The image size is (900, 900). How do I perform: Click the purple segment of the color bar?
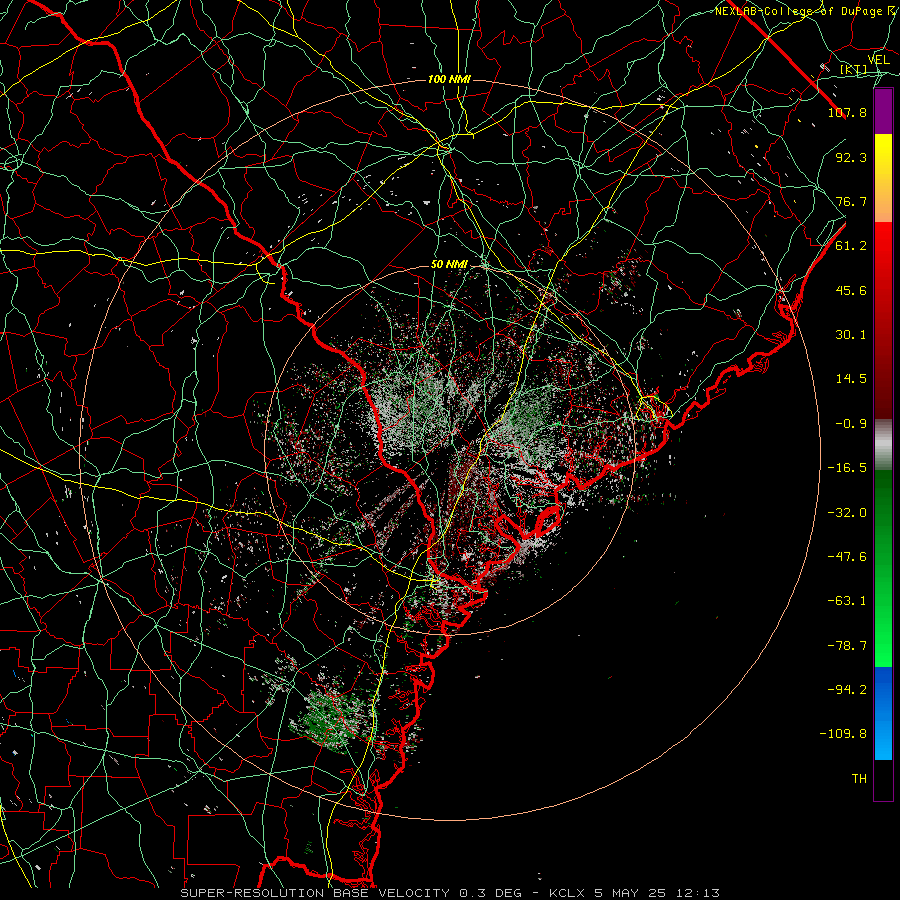pyautogui.click(x=883, y=112)
